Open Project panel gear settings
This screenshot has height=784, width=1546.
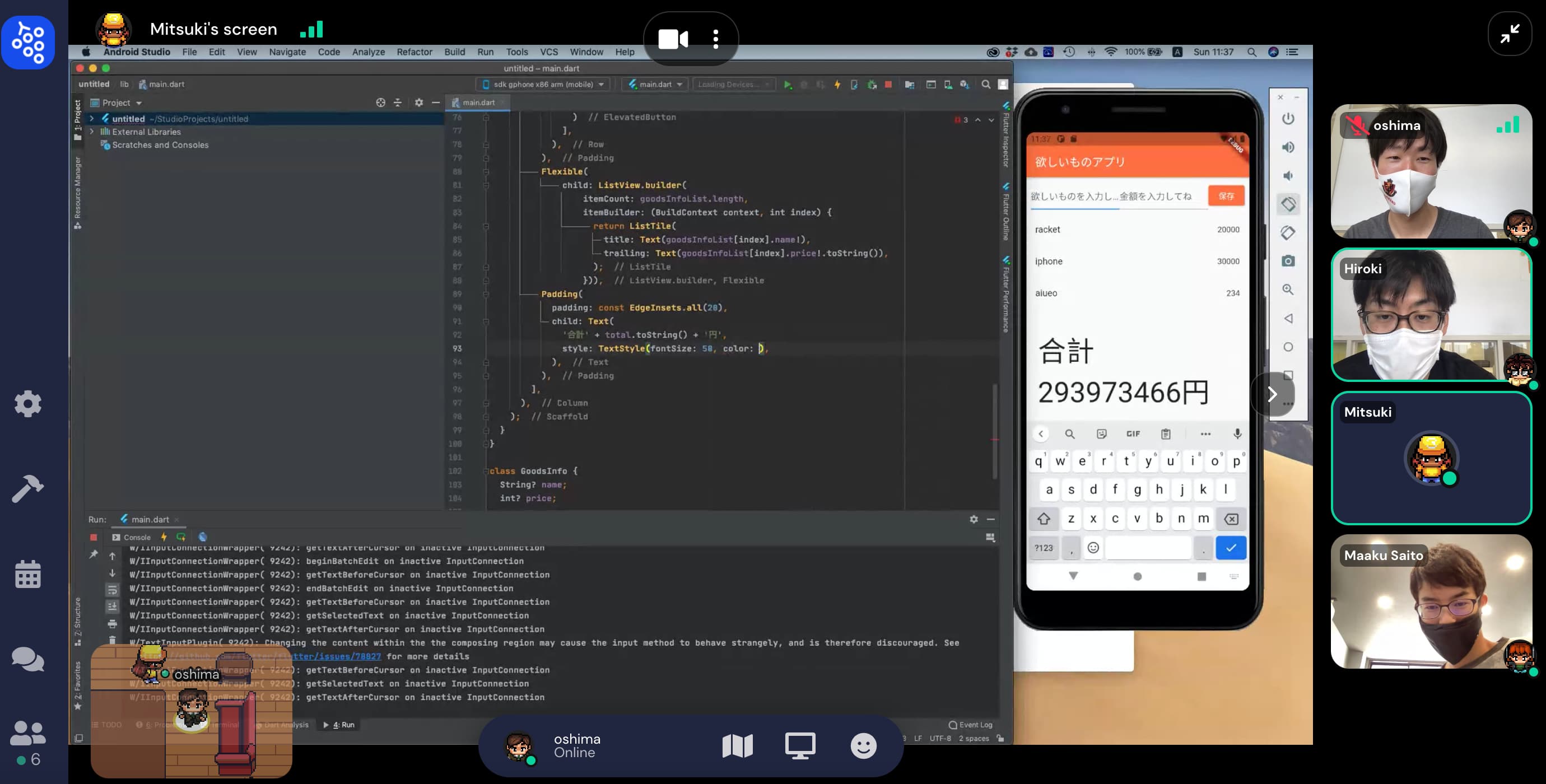[x=419, y=102]
